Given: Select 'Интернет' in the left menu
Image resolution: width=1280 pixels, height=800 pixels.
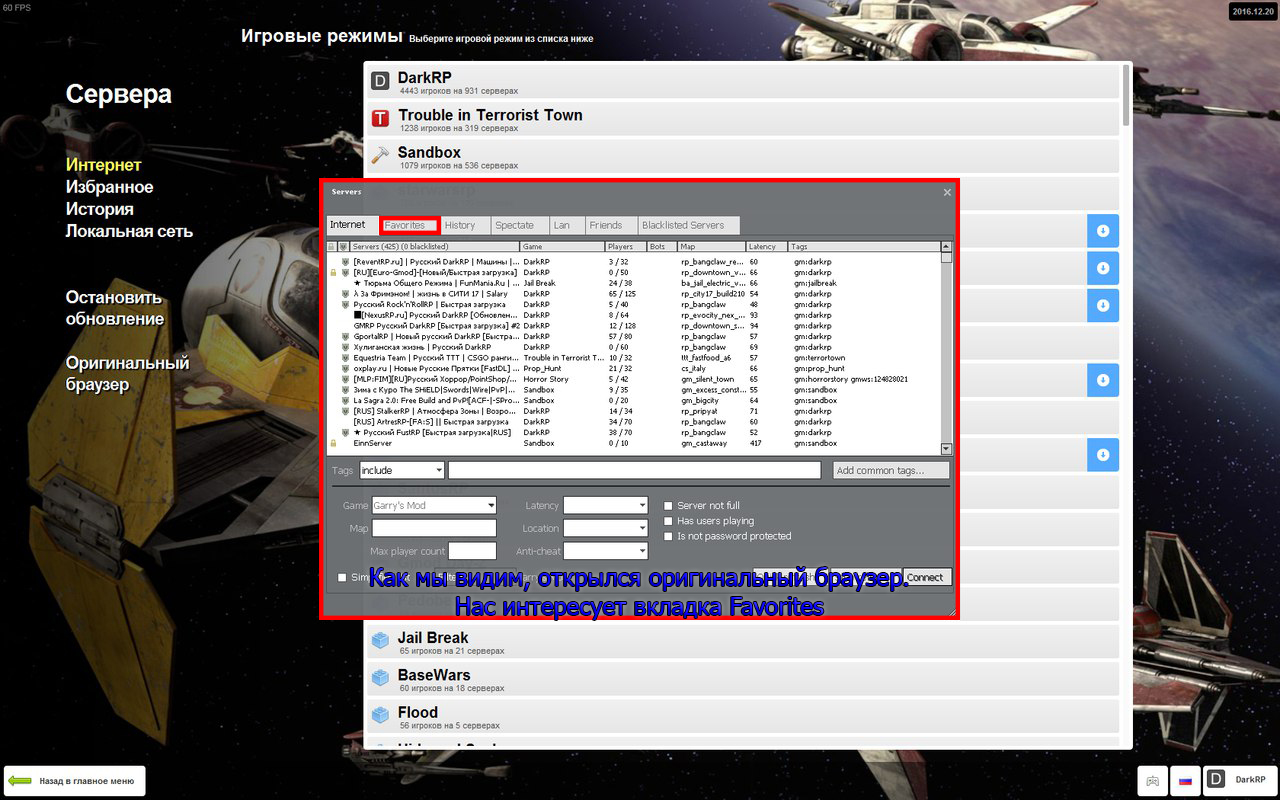Looking at the screenshot, I should pyautogui.click(x=104, y=165).
